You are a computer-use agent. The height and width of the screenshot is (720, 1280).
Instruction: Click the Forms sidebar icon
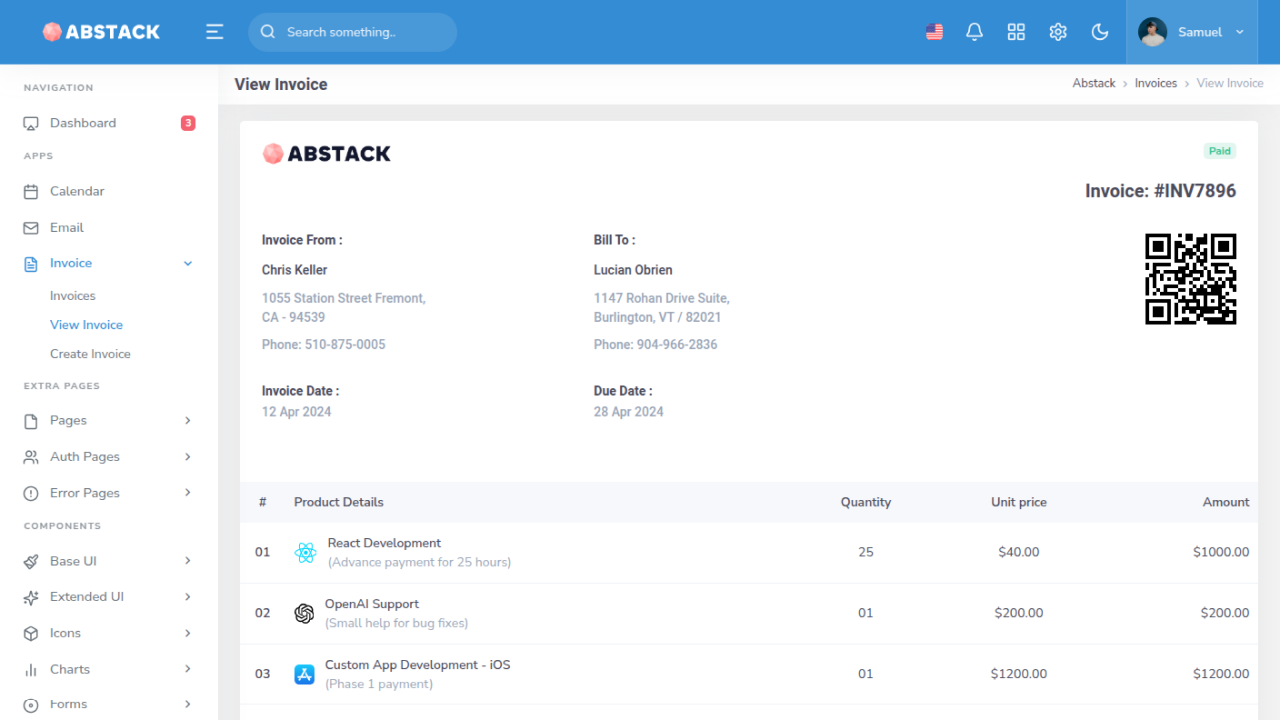point(31,704)
